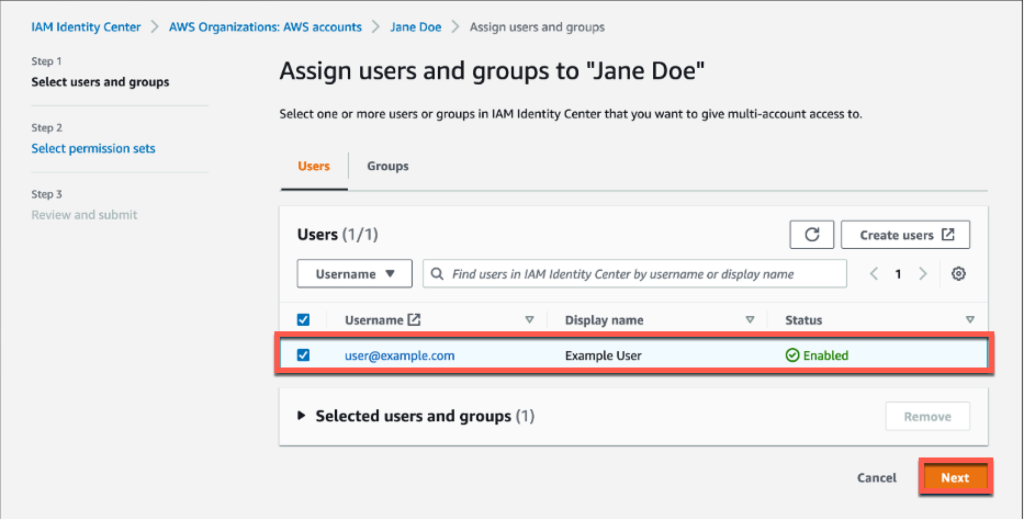Click the Remove button

[x=927, y=417]
